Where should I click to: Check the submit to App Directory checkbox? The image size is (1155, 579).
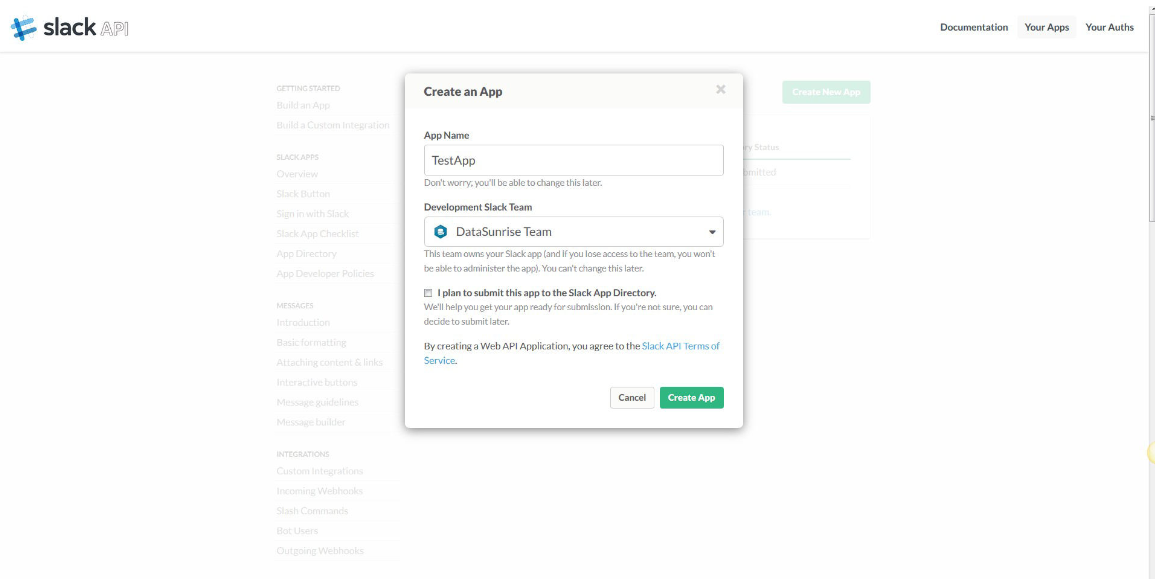coord(428,293)
